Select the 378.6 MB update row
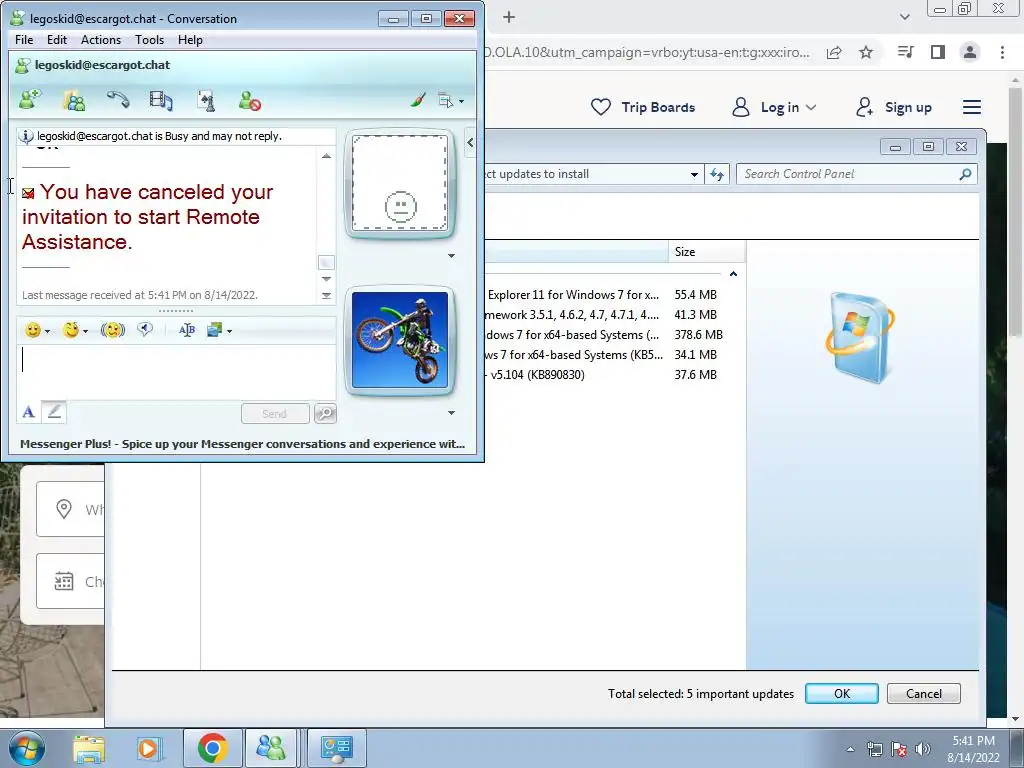The image size is (1024, 768). pos(604,334)
